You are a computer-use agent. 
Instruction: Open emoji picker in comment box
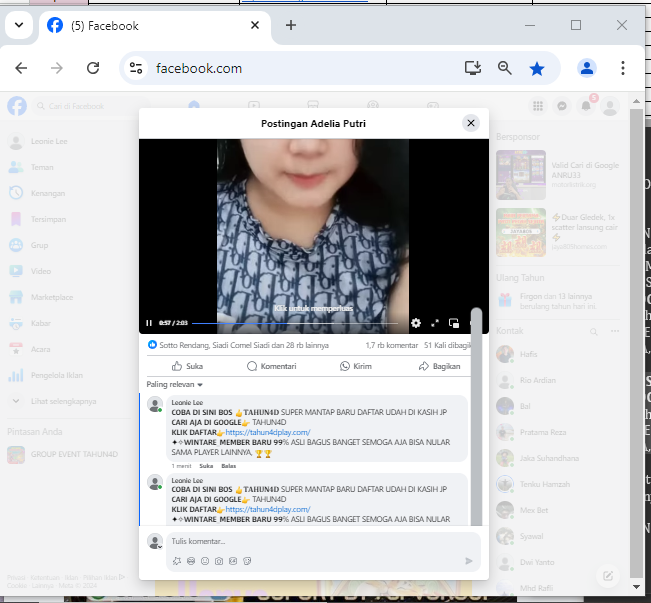point(205,561)
